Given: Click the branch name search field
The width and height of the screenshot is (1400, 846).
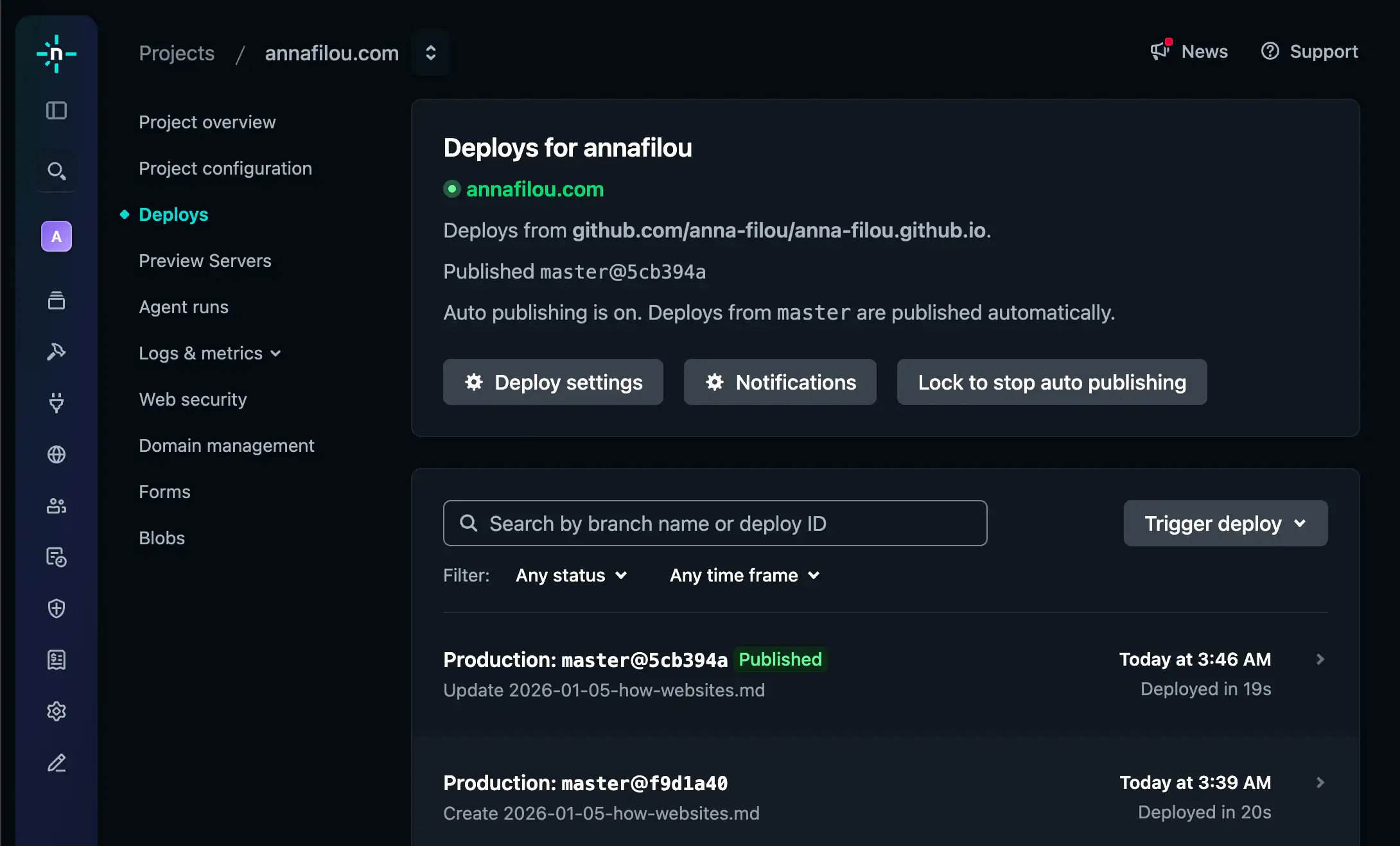Looking at the screenshot, I should point(714,523).
